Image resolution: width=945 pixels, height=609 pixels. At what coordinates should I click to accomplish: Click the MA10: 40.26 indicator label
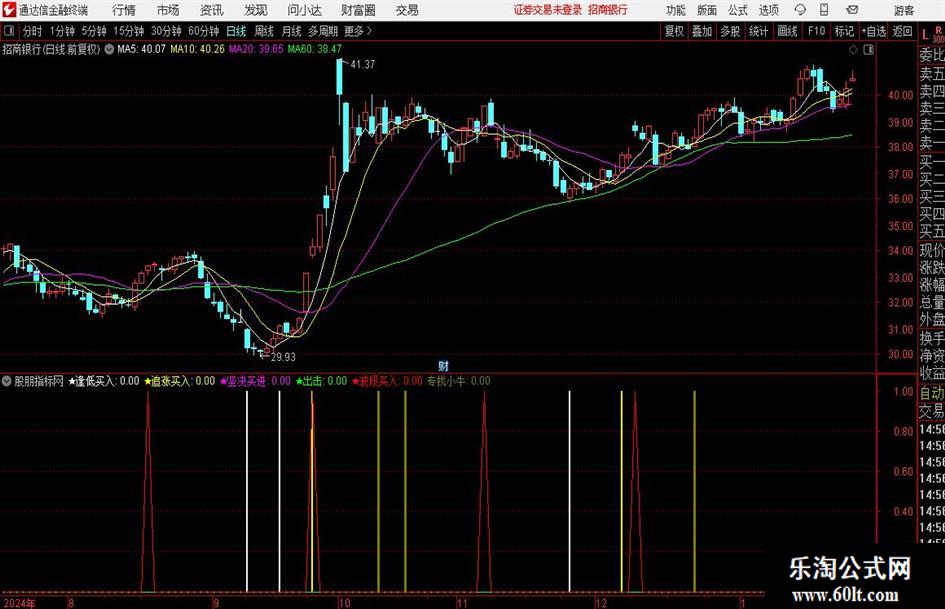pyautogui.click(x=197, y=49)
